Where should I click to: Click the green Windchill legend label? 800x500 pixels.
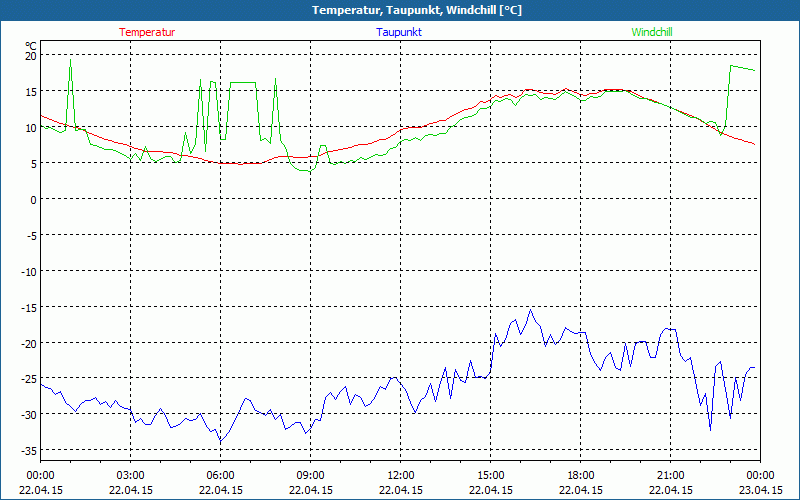(652, 32)
